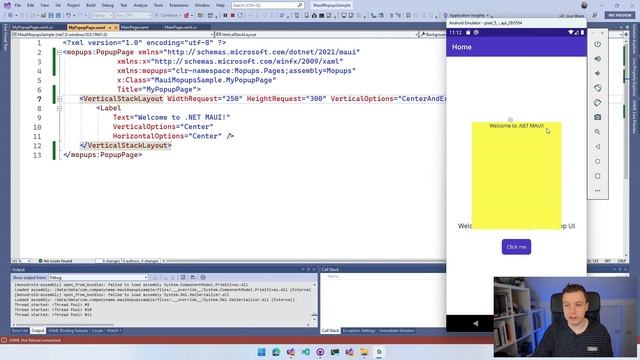640x360 pixels.
Task: Collapse the VerticalStackLayout element on line 7
Action: click(59, 99)
